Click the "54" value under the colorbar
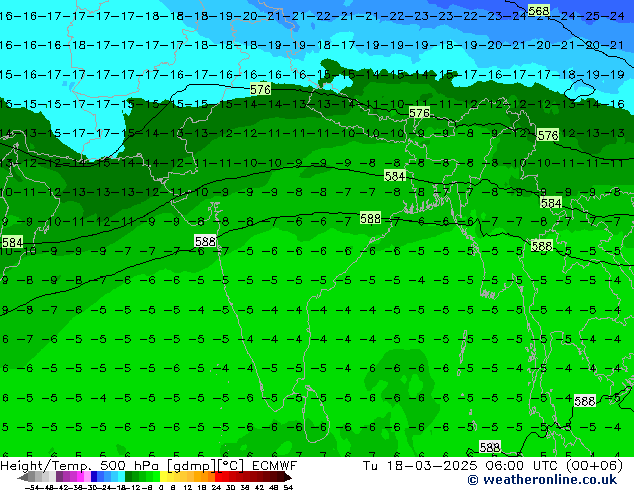This screenshot has height=490, width=634. tap(288, 488)
